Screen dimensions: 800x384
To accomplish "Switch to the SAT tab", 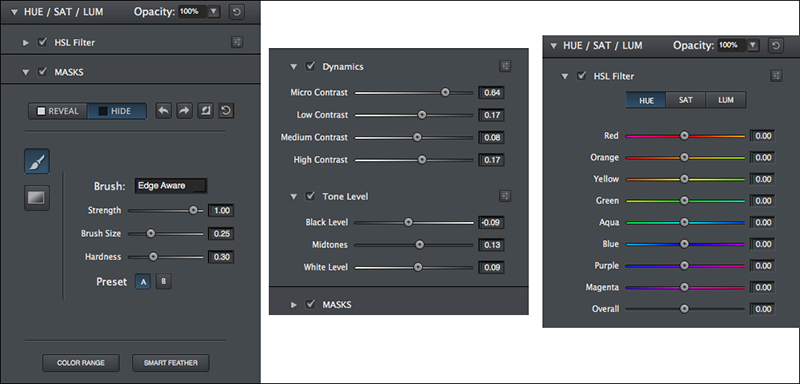I will (x=686, y=100).
